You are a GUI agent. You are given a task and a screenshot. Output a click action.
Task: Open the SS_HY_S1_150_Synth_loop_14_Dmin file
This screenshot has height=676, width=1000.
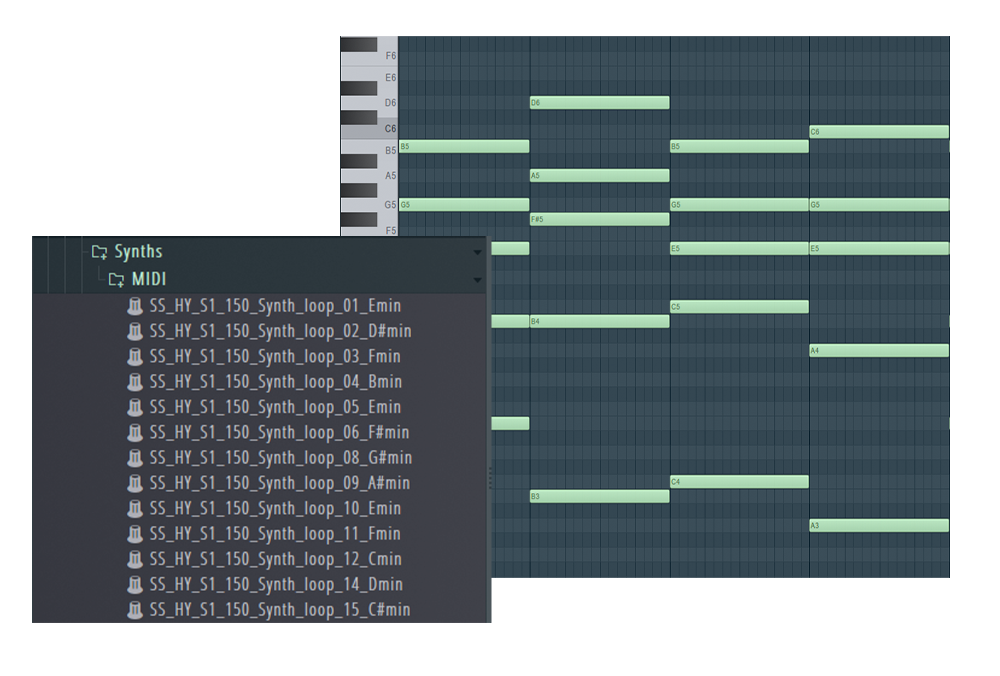click(x=276, y=585)
